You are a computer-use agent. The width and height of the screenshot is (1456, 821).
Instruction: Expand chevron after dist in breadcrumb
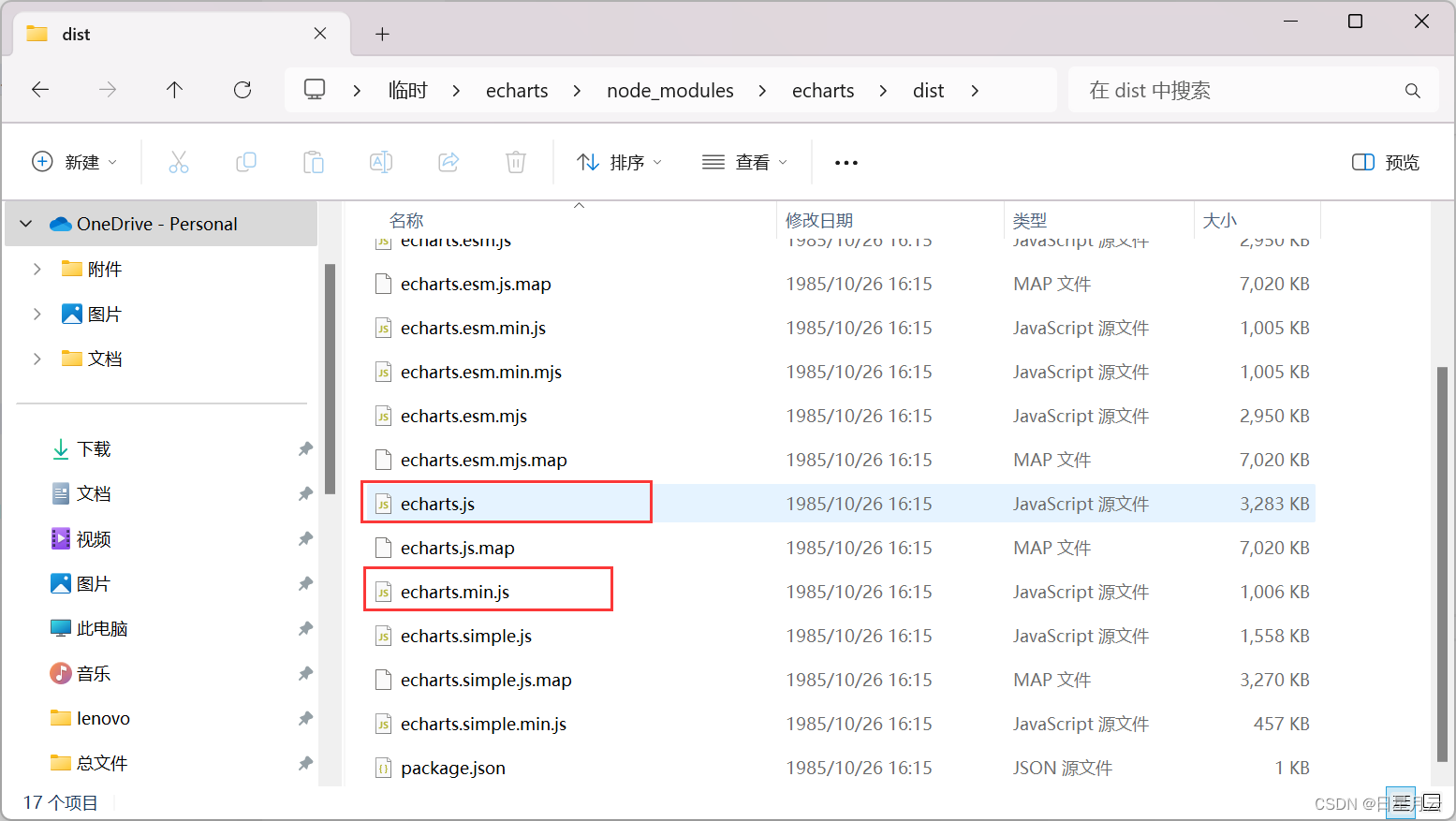coord(975,90)
